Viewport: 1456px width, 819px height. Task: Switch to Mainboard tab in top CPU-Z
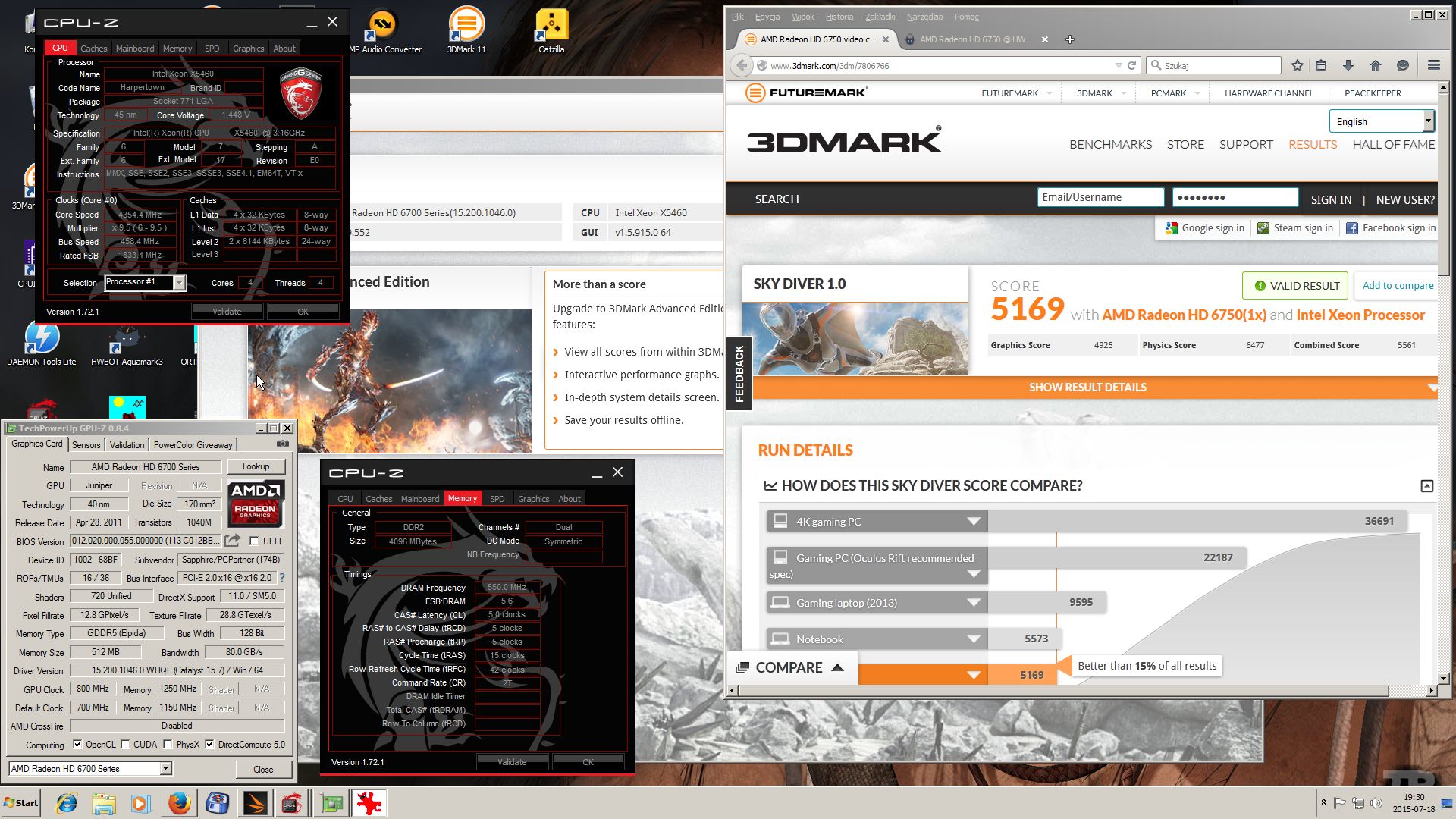[135, 48]
